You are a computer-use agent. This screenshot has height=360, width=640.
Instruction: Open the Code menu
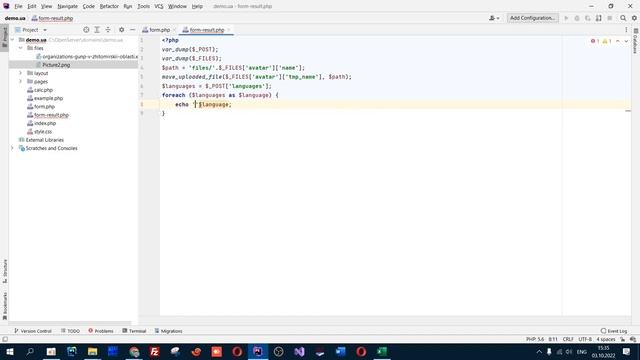[89, 7]
